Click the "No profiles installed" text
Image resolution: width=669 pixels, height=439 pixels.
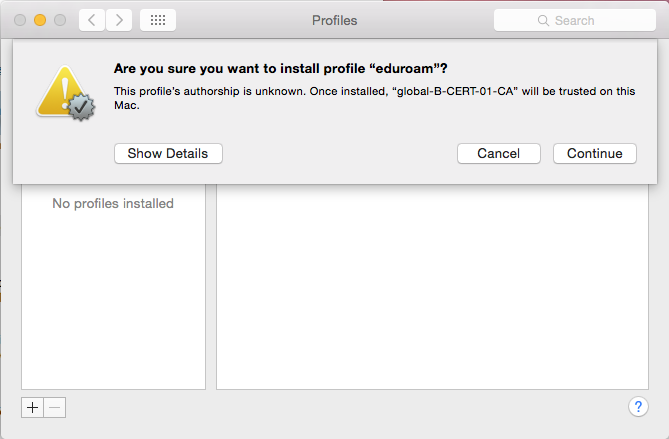(x=113, y=204)
